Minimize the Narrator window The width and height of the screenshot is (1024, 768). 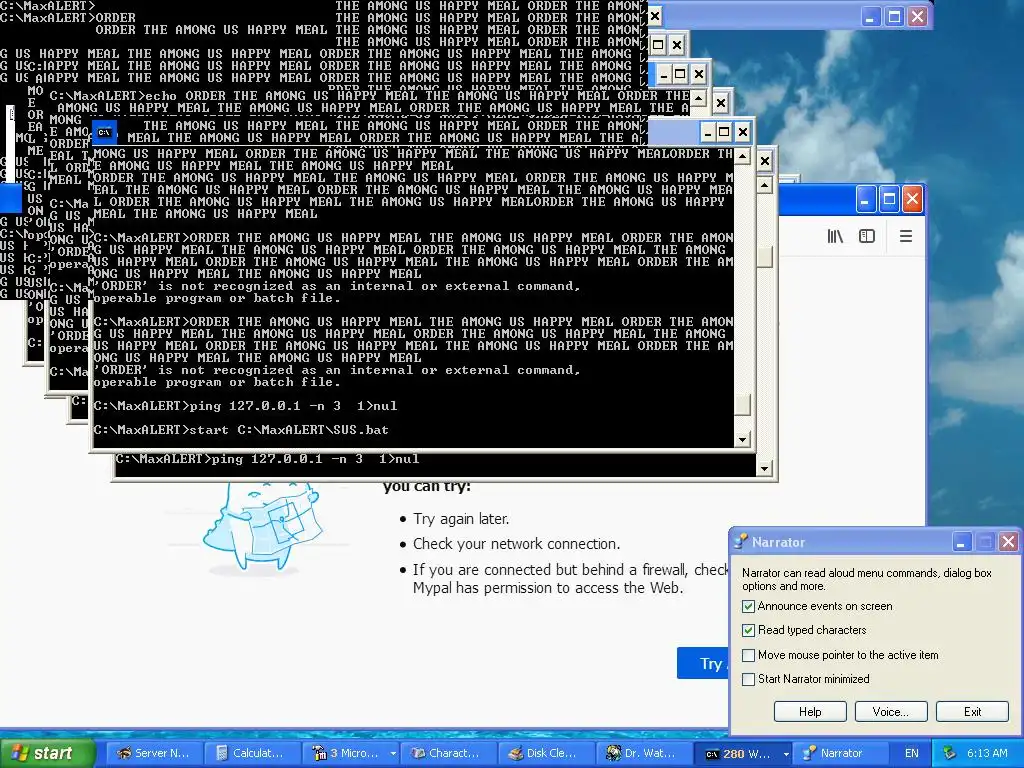(x=961, y=542)
